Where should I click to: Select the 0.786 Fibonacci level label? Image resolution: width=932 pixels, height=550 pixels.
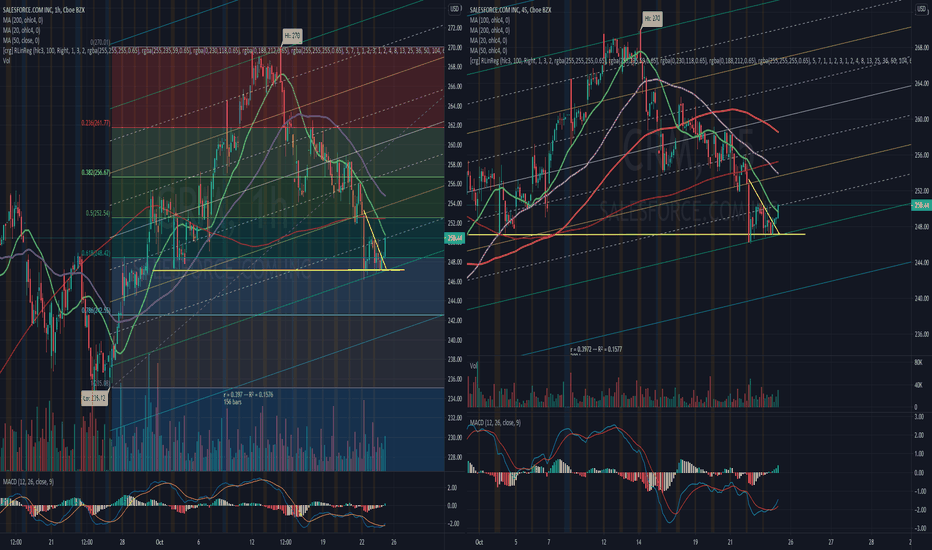coord(96,310)
